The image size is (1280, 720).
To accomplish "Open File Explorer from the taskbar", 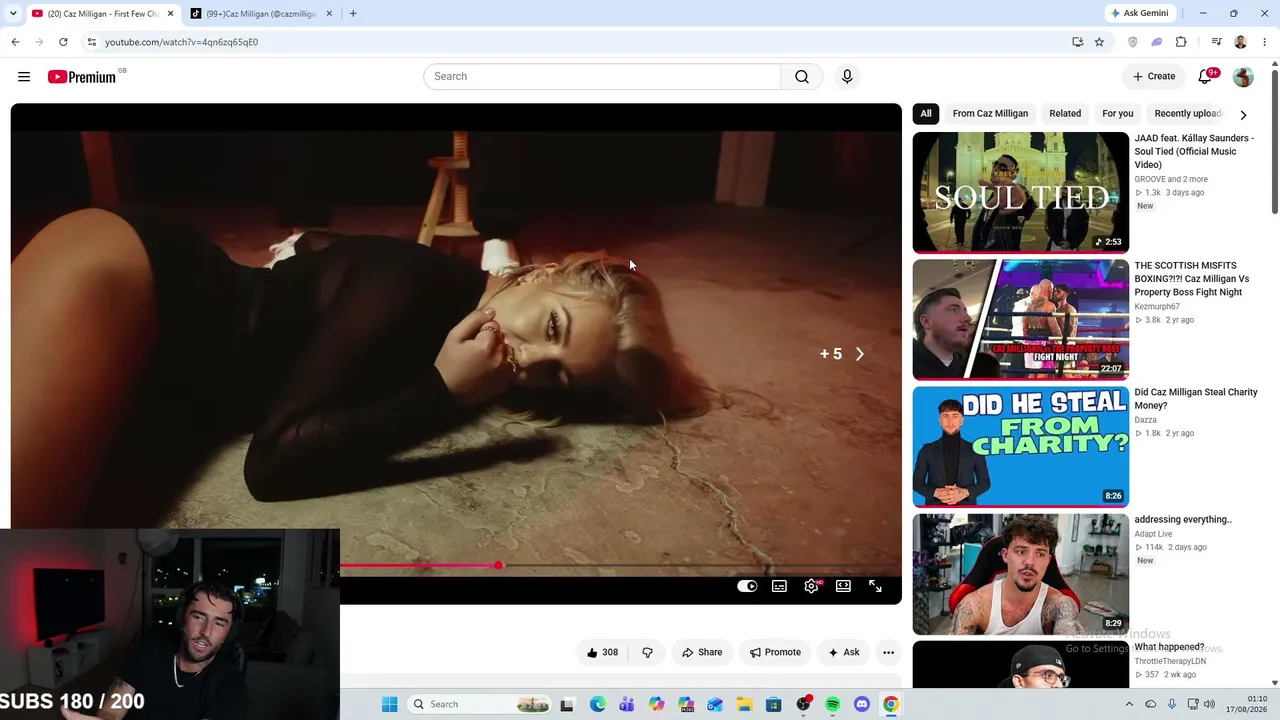I will click(745, 704).
